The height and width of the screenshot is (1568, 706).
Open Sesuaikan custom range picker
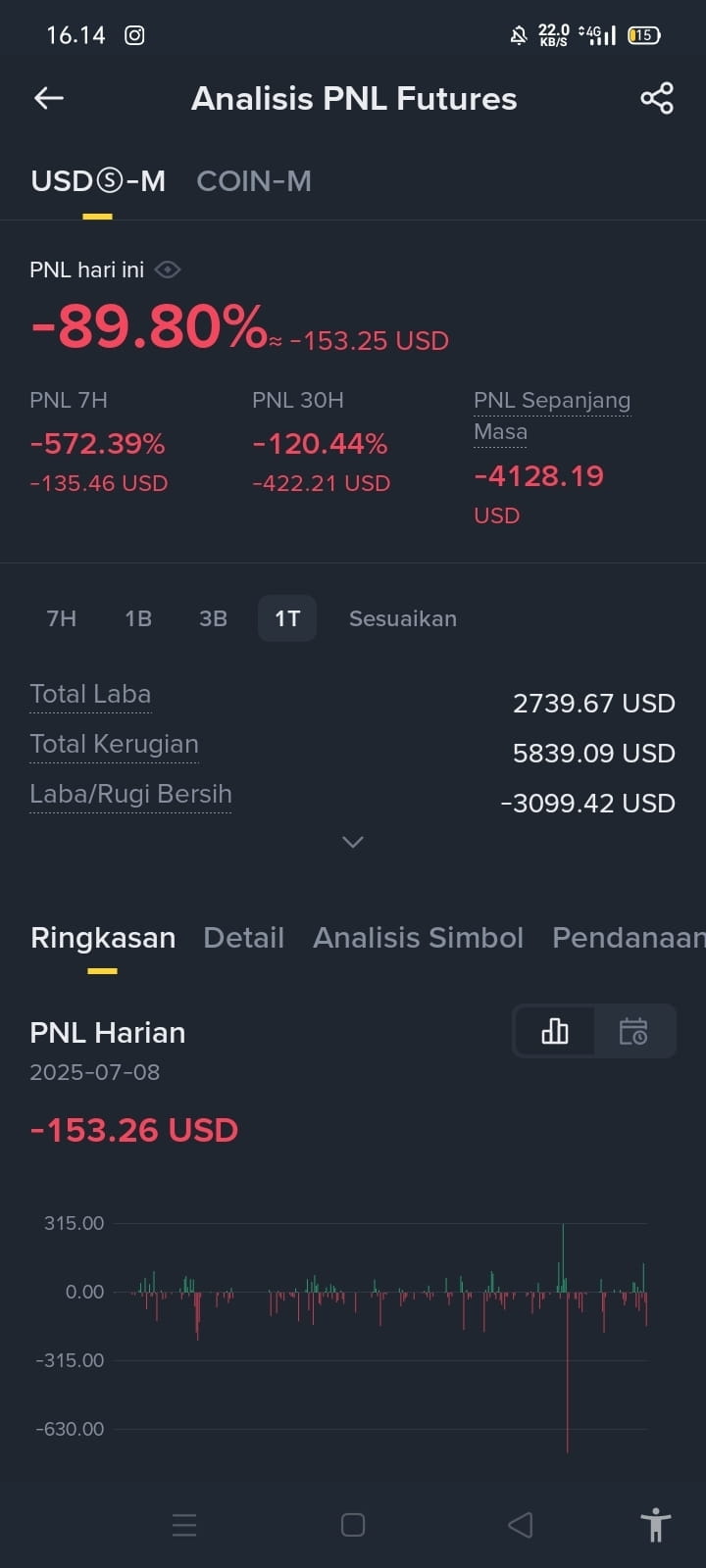pyautogui.click(x=403, y=618)
